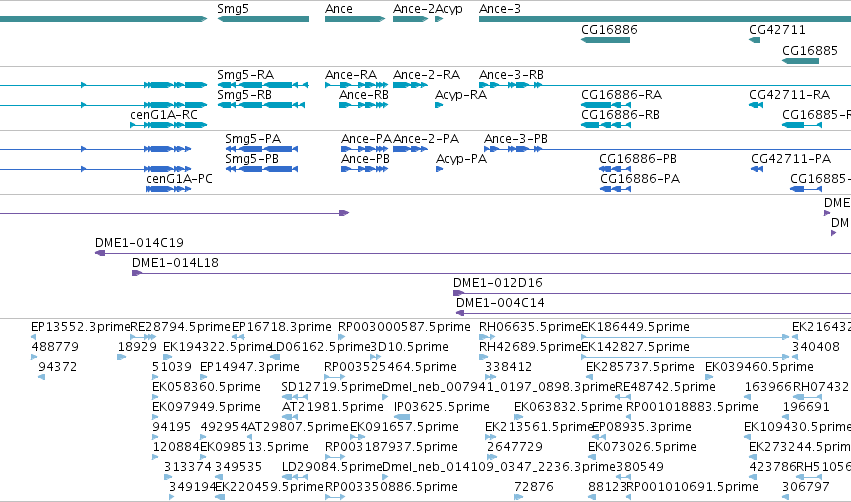851x502 pixels.
Task: Click the cenG1A-PC CDS label
Action: pos(179,179)
